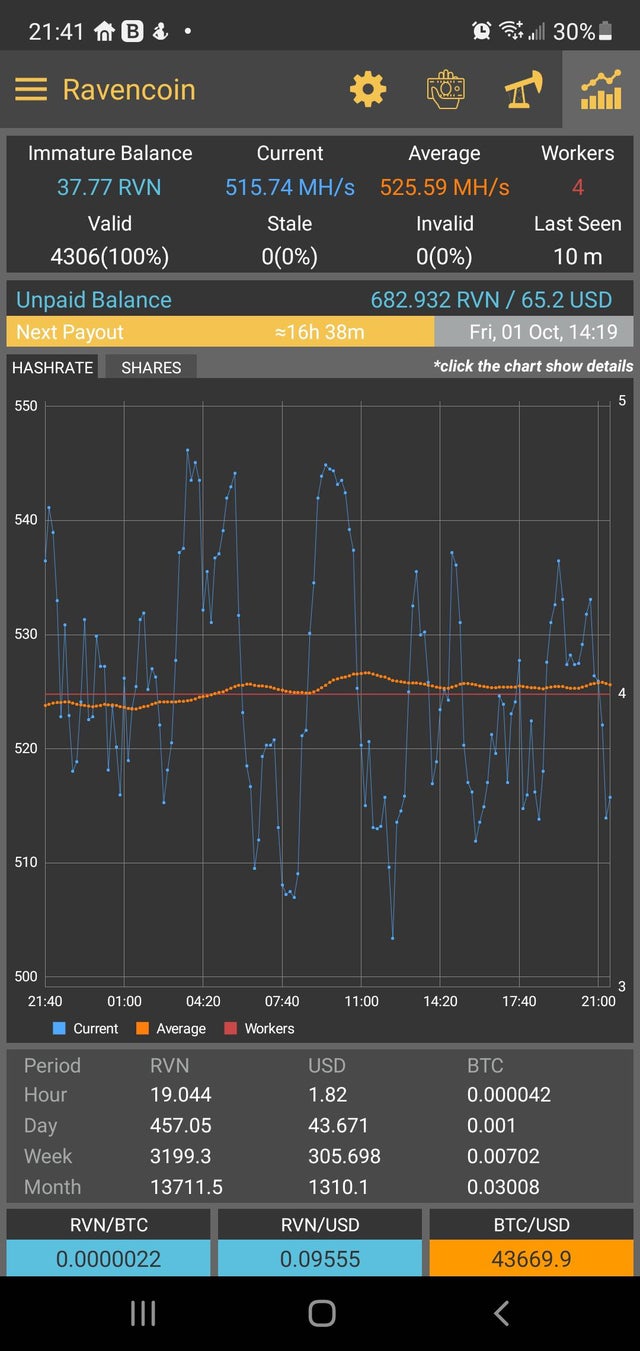Tap the Week RVN value 3199.3
This screenshot has height=1351, width=640.
(181, 1156)
